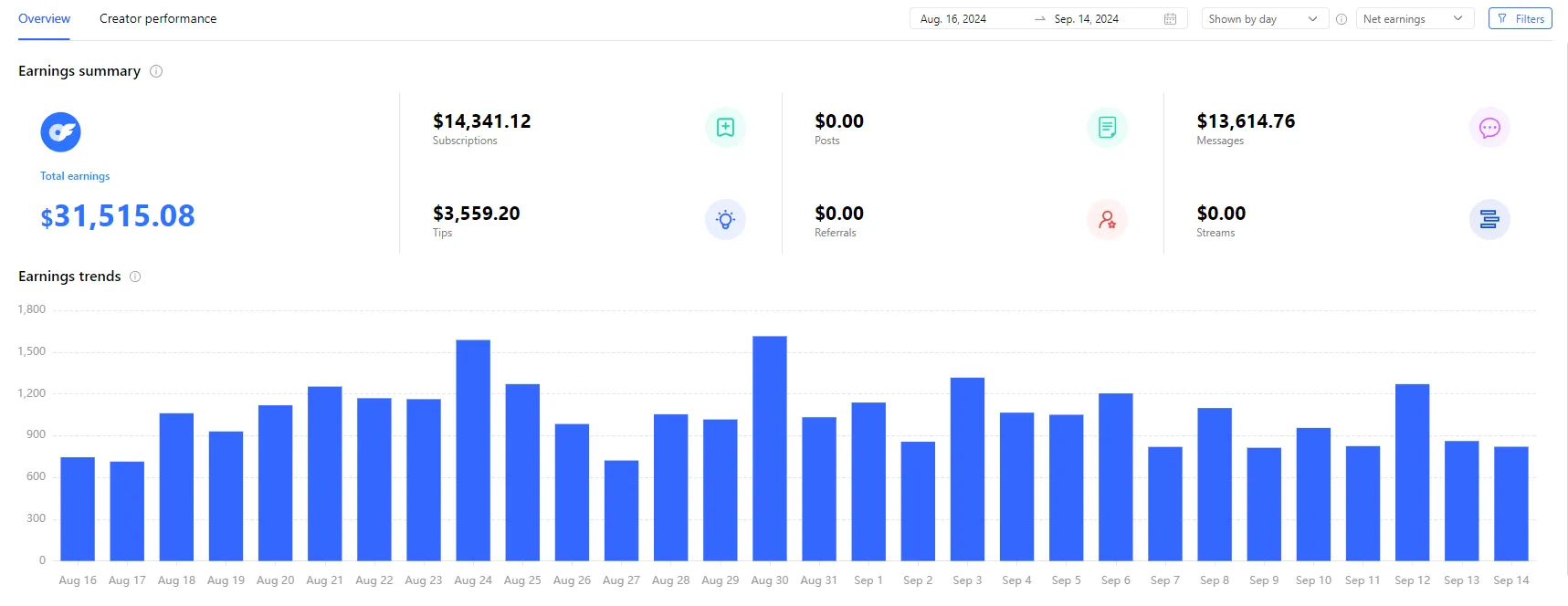Open the Net earnings dropdown
Viewport: 1568px width, 606px height.
(x=1414, y=19)
